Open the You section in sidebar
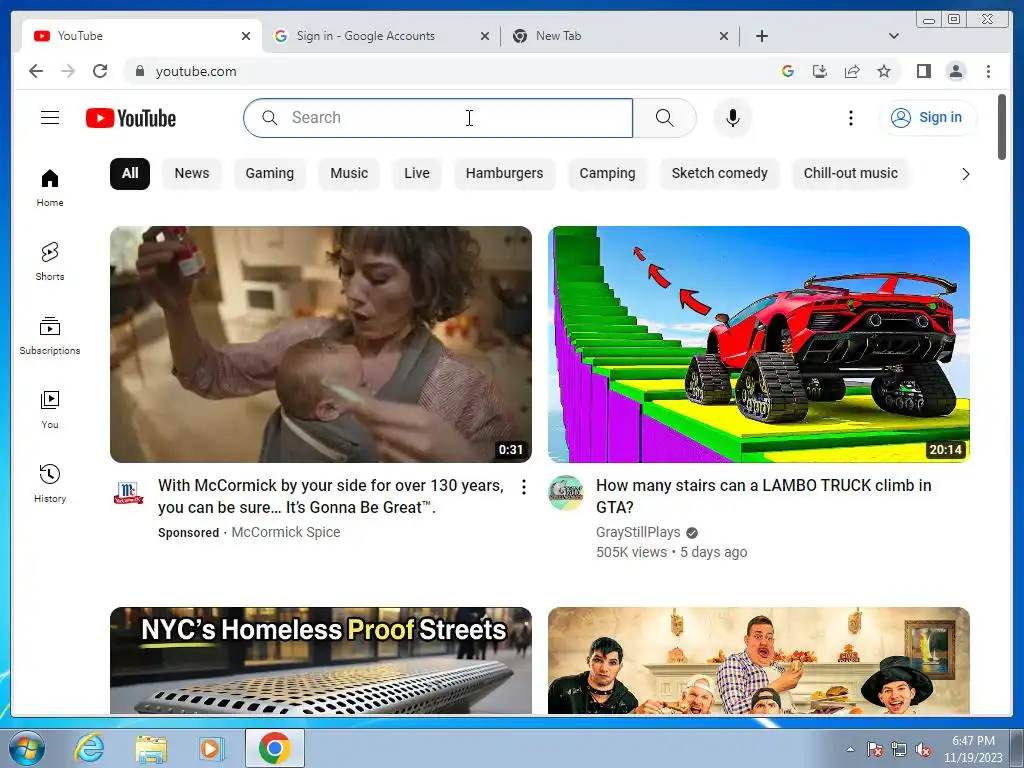 (x=50, y=409)
